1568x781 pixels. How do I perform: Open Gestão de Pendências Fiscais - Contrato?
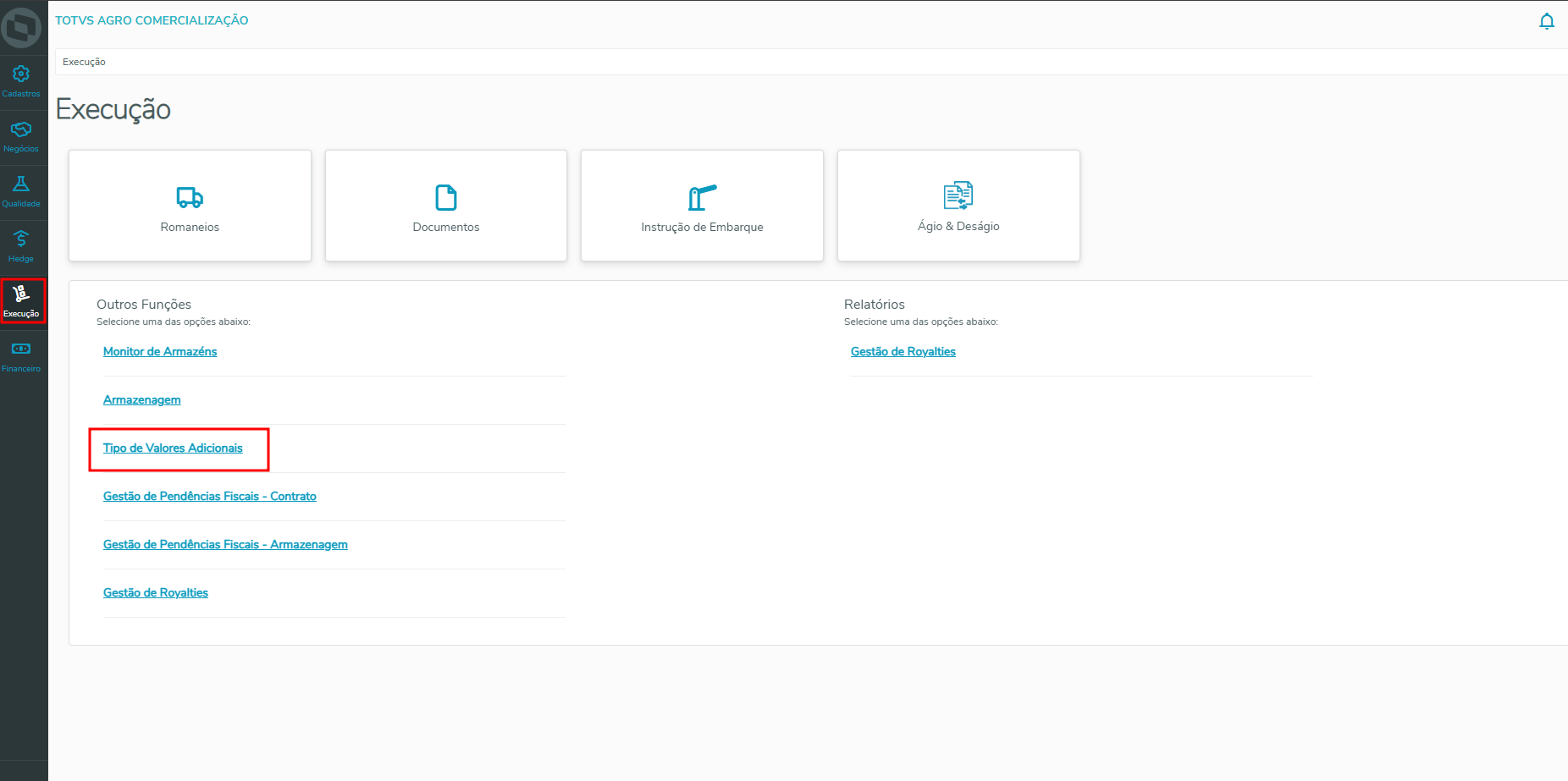coord(210,496)
